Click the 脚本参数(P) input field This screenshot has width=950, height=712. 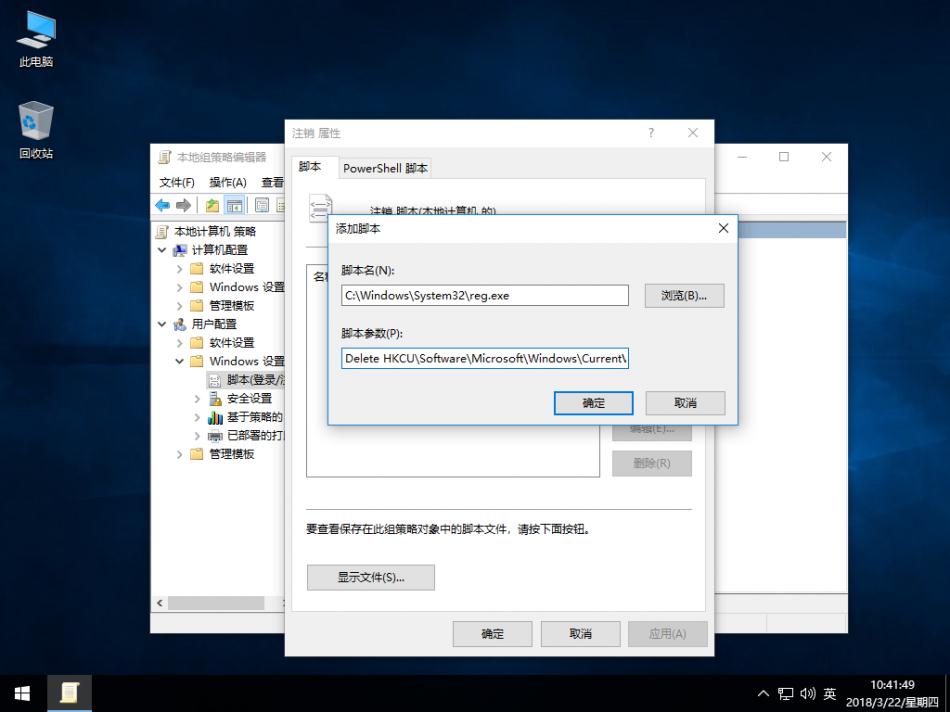click(x=485, y=359)
